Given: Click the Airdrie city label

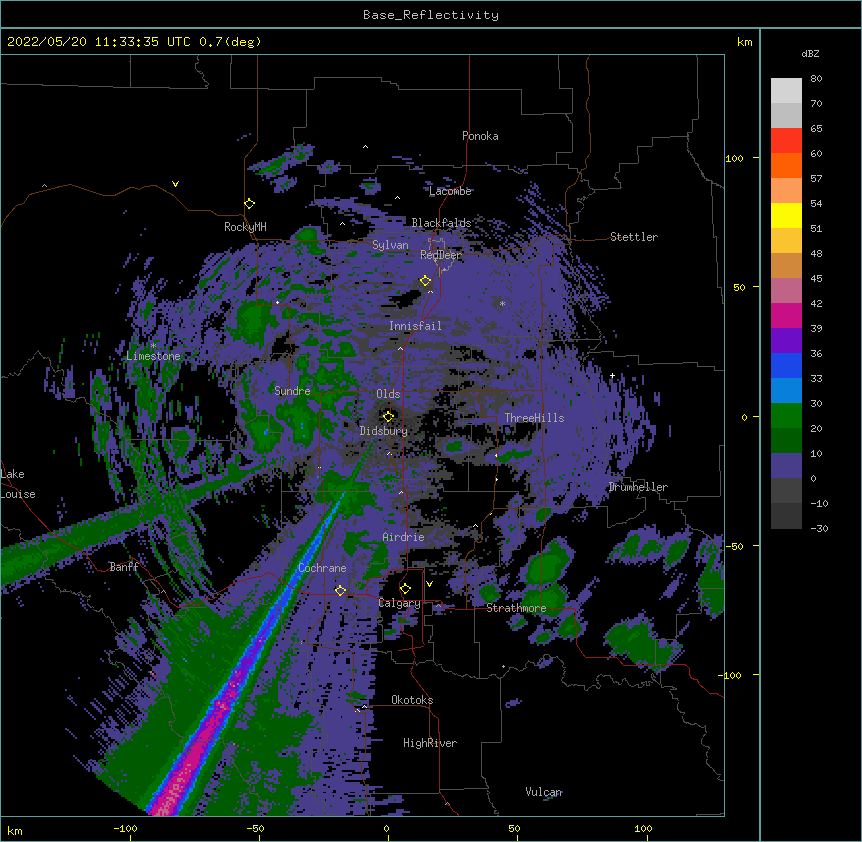Looking at the screenshot, I should coord(404,537).
